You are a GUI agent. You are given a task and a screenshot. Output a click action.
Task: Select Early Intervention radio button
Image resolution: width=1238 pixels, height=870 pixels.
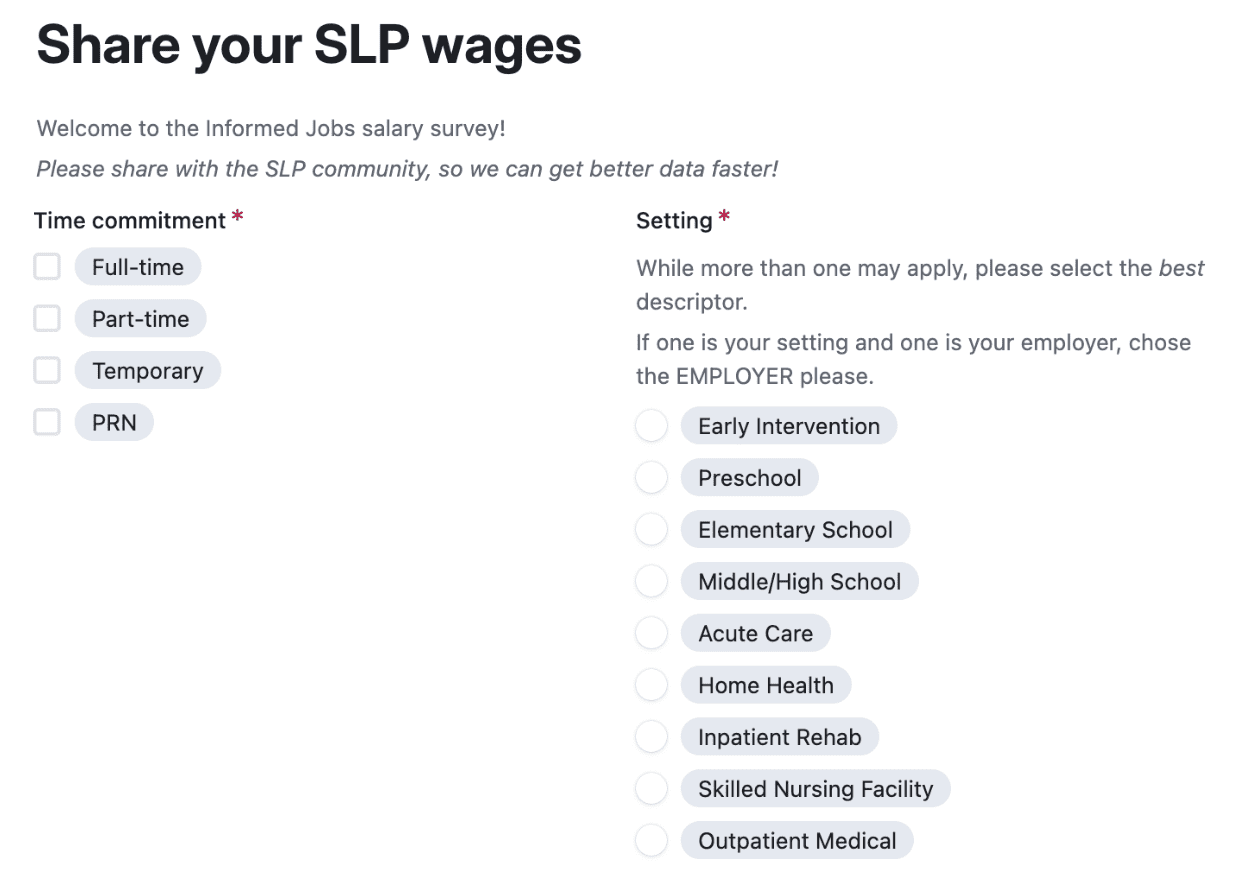click(651, 426)
